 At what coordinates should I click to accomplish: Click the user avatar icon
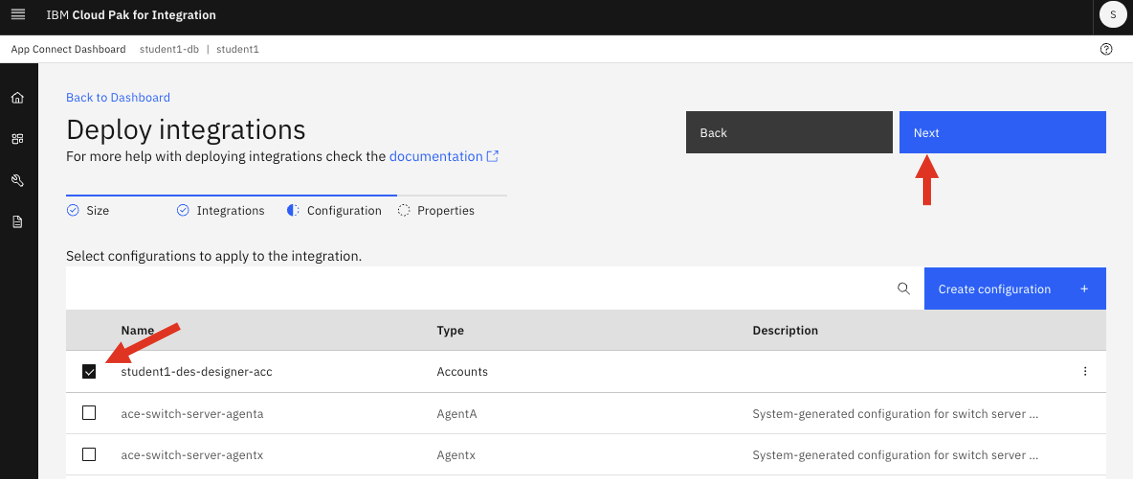tap(1112, 15)
